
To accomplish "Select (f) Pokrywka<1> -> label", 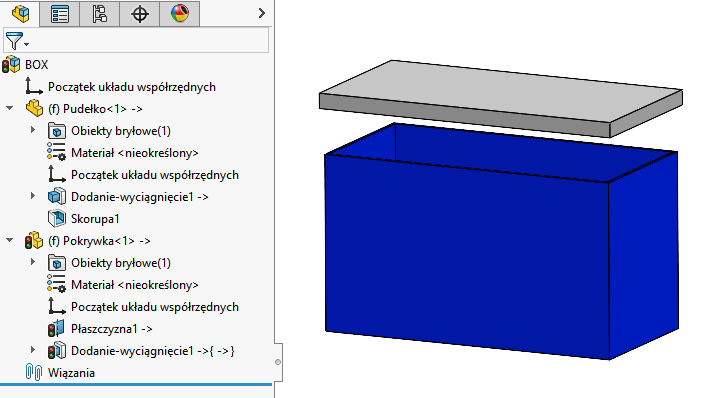I will (99, 241).
